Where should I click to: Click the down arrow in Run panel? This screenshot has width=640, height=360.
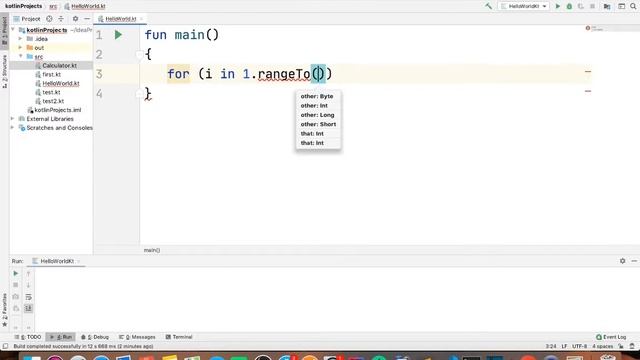(28, 285)
